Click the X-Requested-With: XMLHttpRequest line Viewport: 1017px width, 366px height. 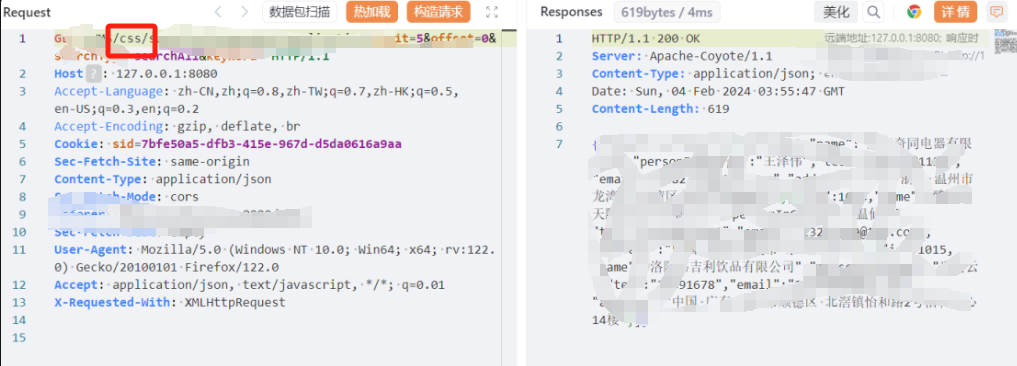click(170, 302)
